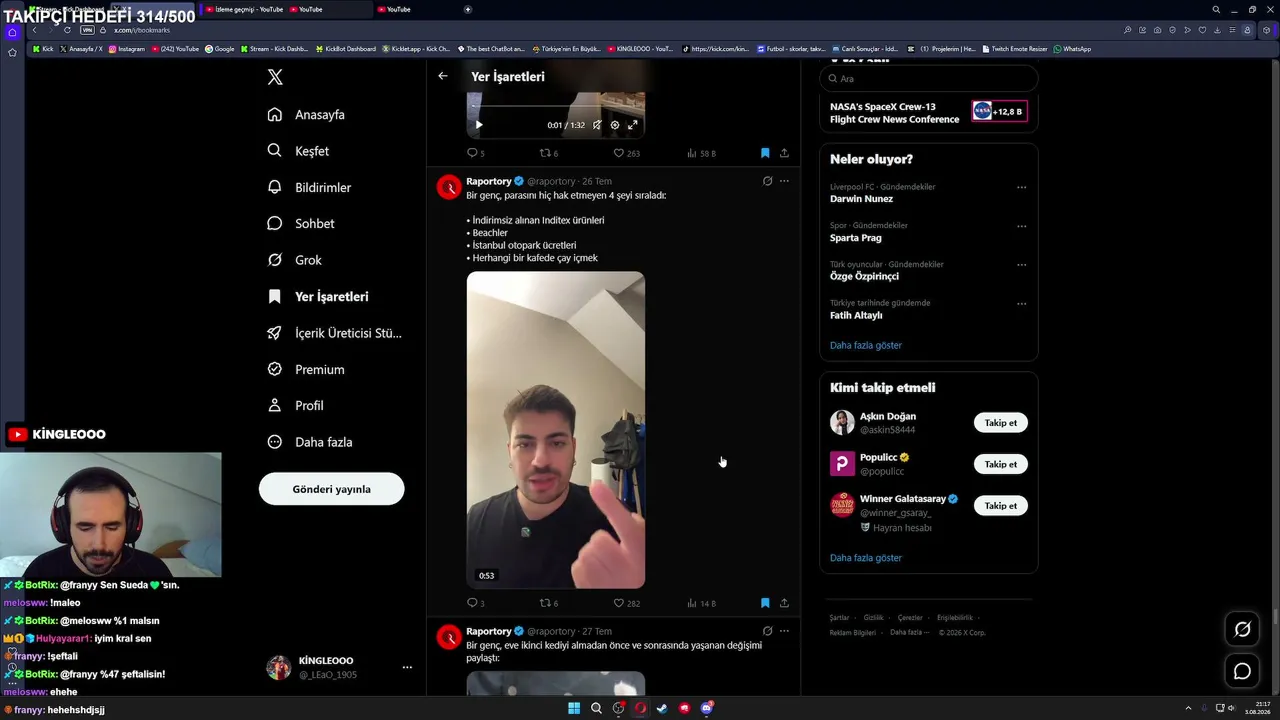
Task: Click Grok icon on 27 Tem post
Action: click(x=767, y=631)
